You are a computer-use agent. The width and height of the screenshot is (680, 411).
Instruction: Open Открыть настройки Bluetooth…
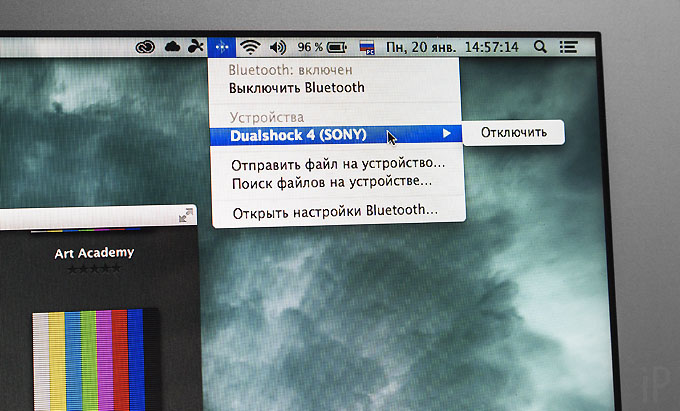[335, 212]
